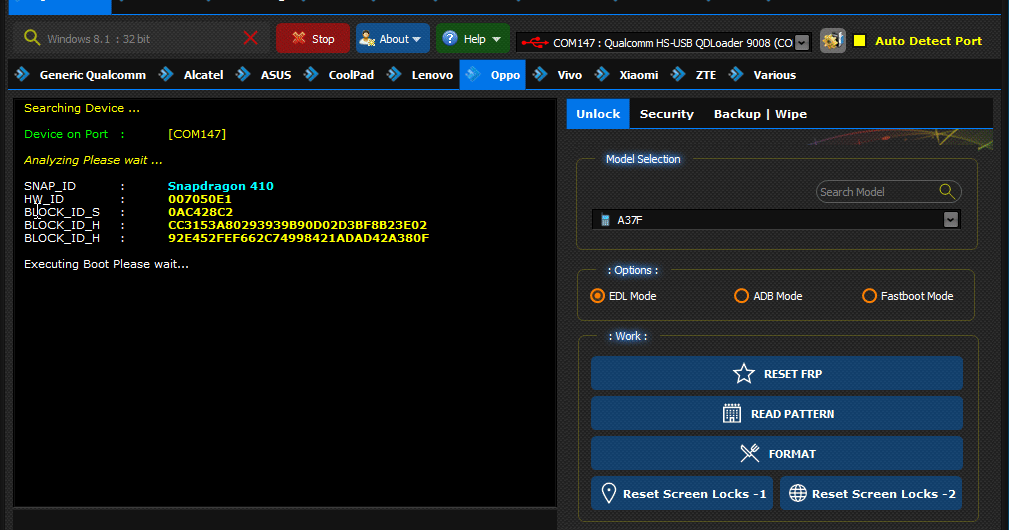Select the Lenovo brand tab
1009x530 pixels.
click(x=432, y=75)
